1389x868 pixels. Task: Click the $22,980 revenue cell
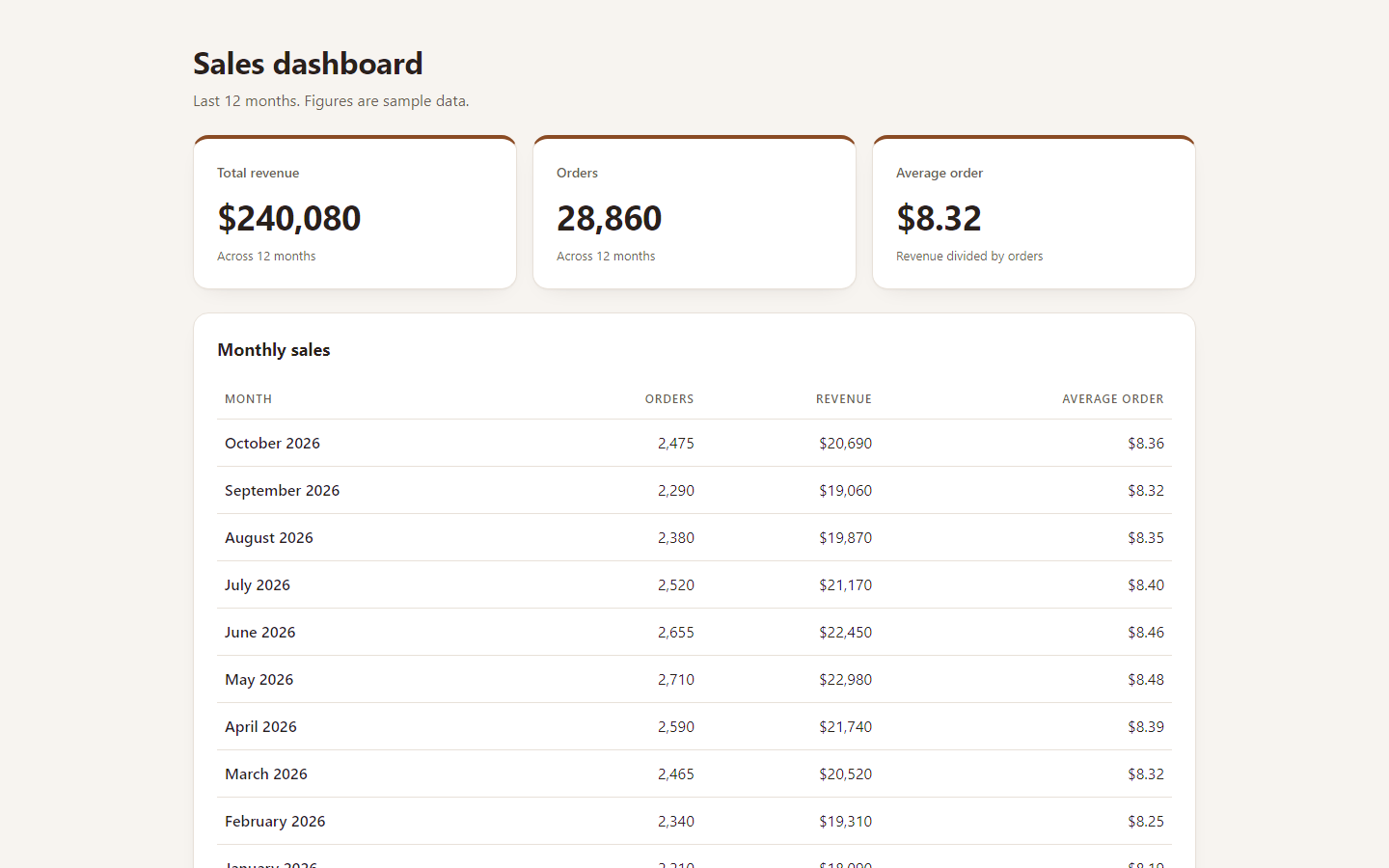click(846, 680)
